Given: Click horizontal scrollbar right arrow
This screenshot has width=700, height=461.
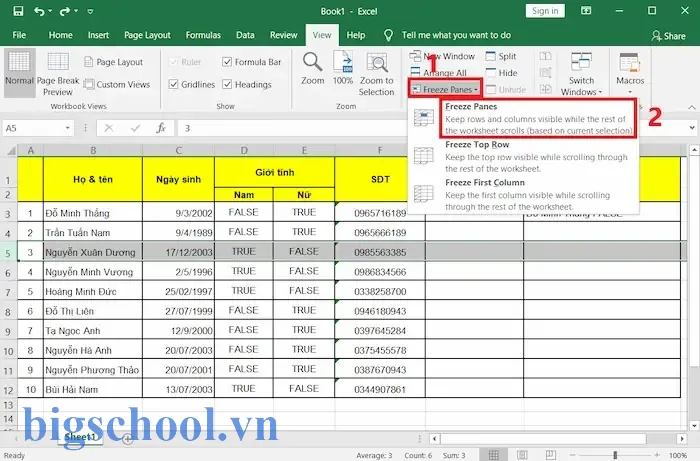Looking at the screenshot, I should [x=682, y=439].
